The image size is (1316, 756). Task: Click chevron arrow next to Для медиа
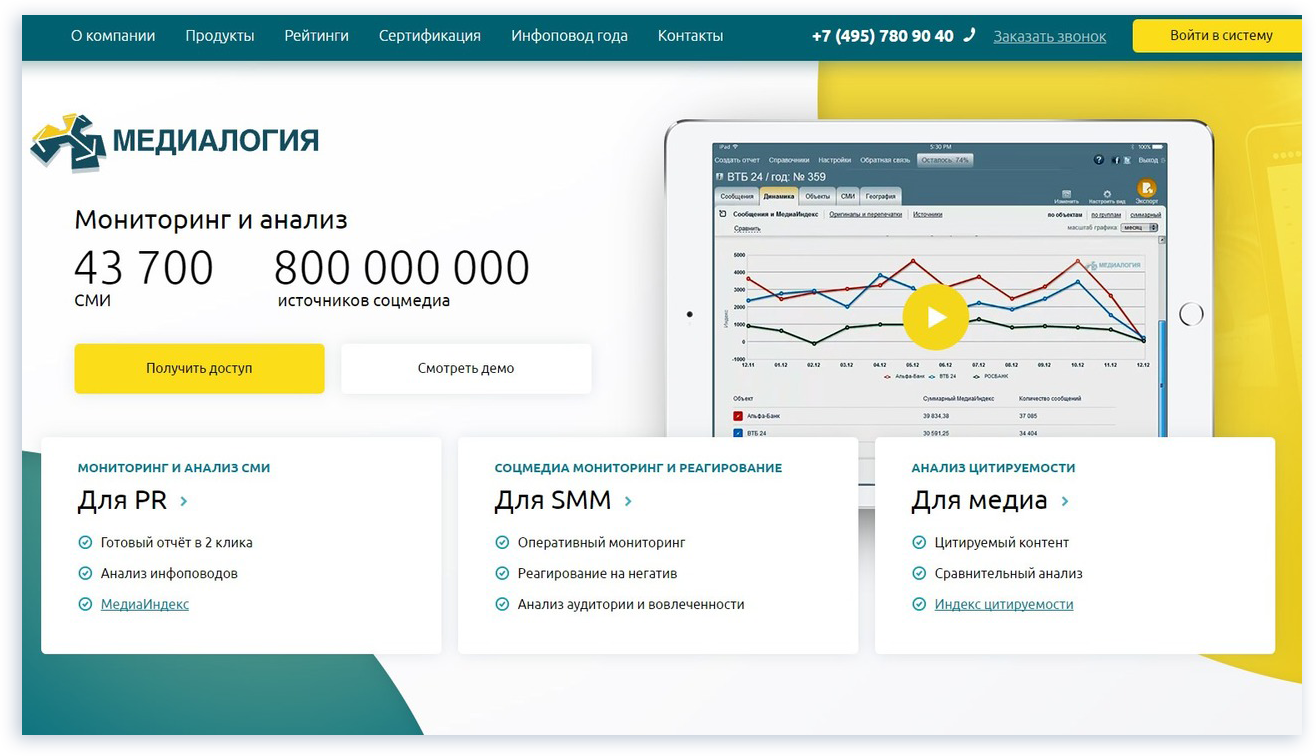pyautogui.click(x=1065, y=501)
